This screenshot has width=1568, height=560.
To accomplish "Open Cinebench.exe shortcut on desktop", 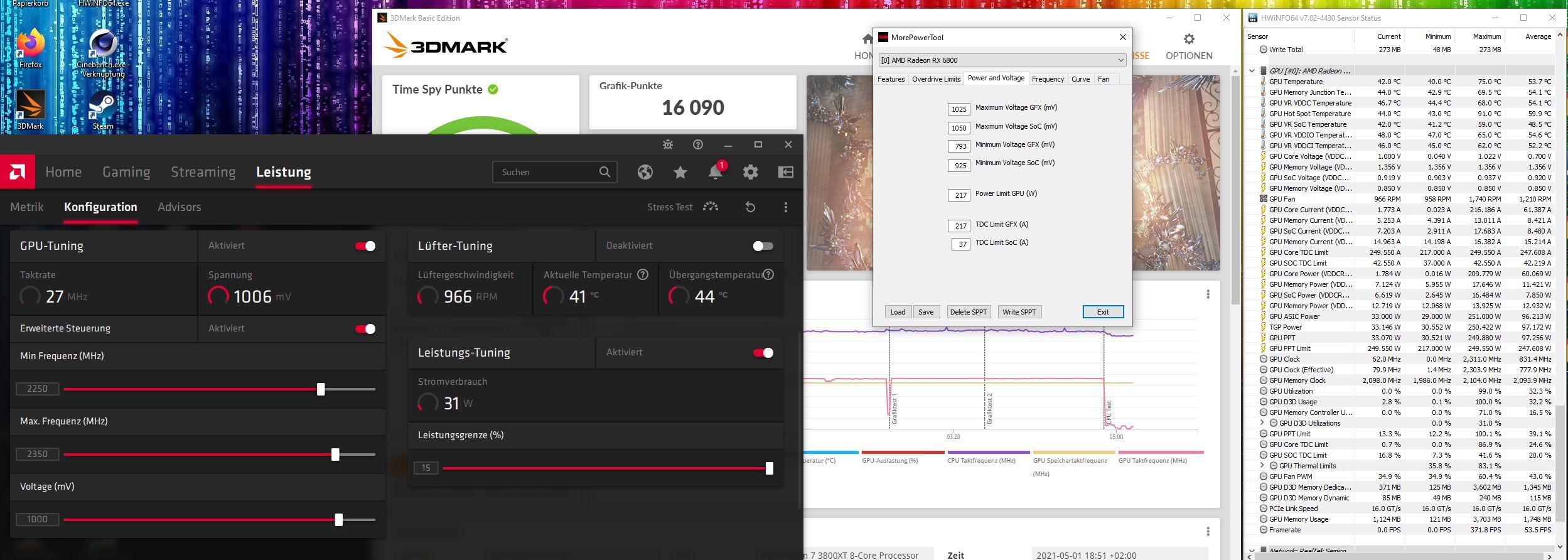I will (x=103, y=52).
